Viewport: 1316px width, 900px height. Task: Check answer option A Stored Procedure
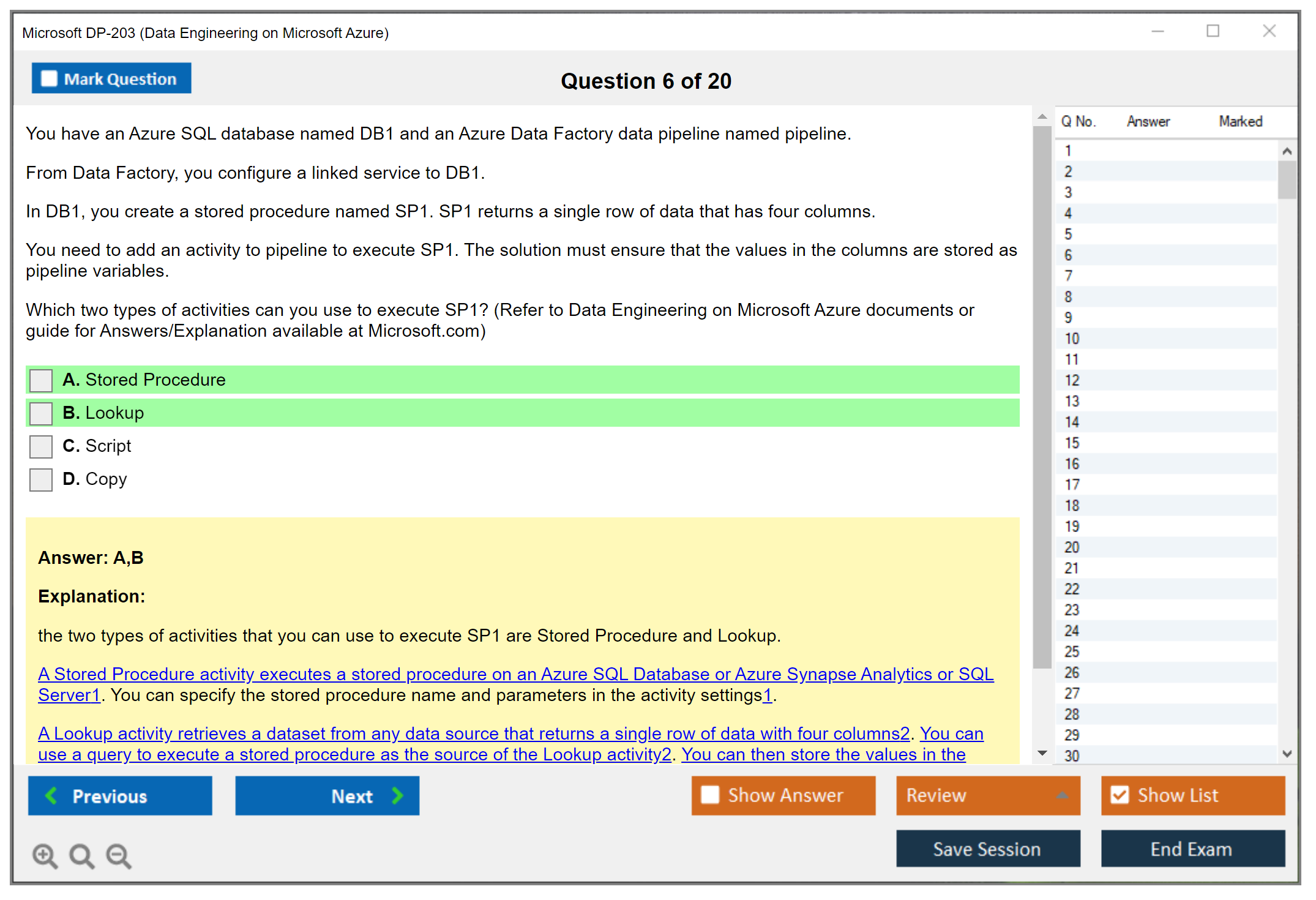click(x=41, y=380)
